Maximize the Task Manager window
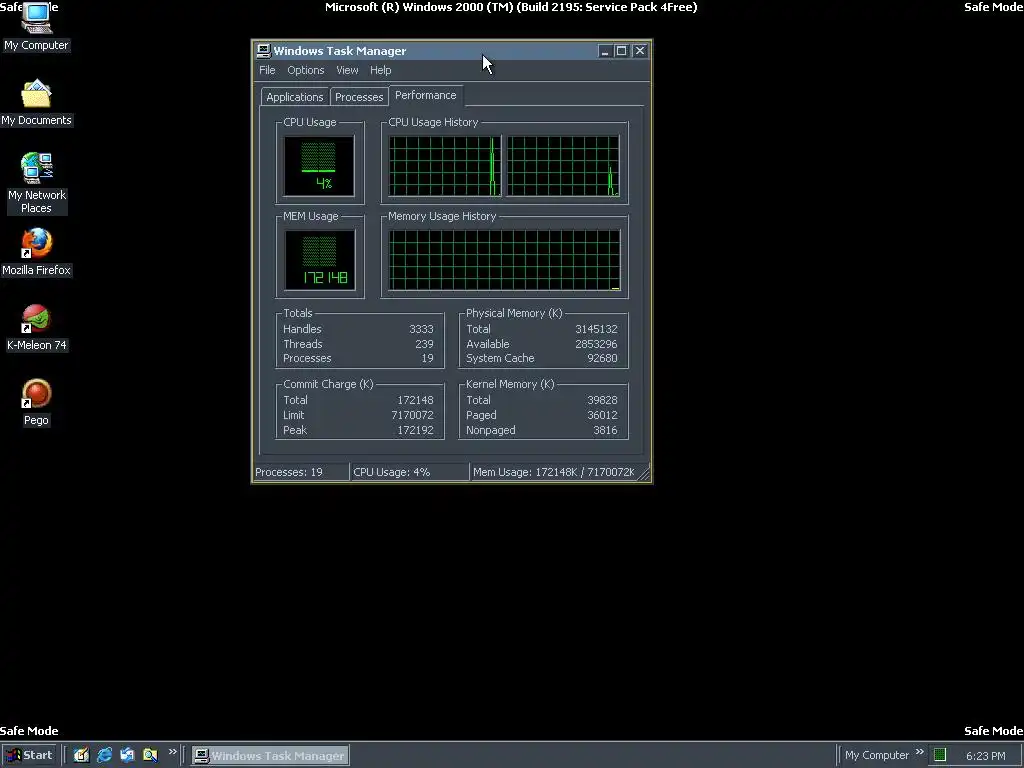The height and width of the screenshot is (768, 1024). click(x=622, y=51)
